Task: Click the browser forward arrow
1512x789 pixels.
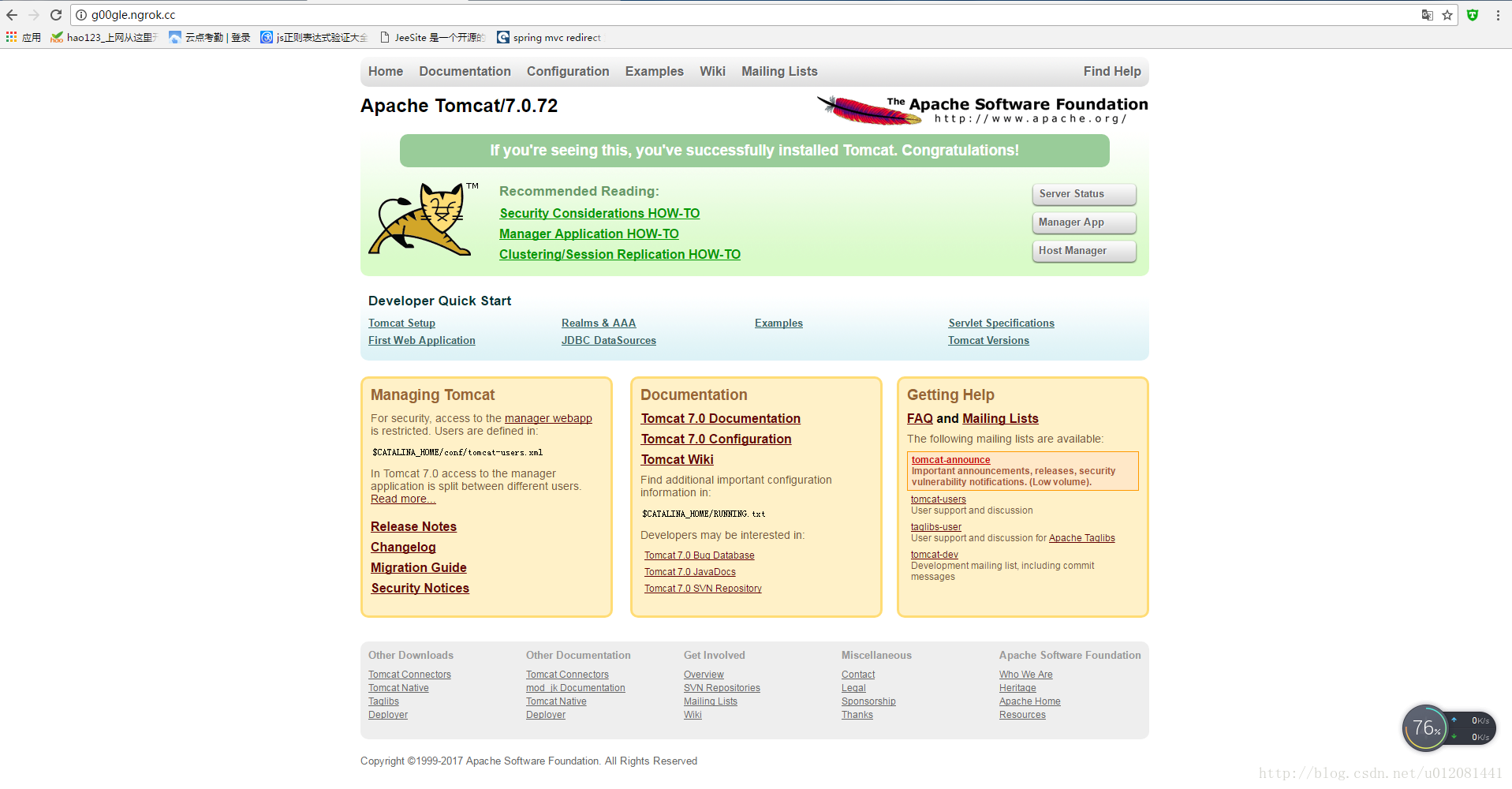Action: (x=34, y=15)
